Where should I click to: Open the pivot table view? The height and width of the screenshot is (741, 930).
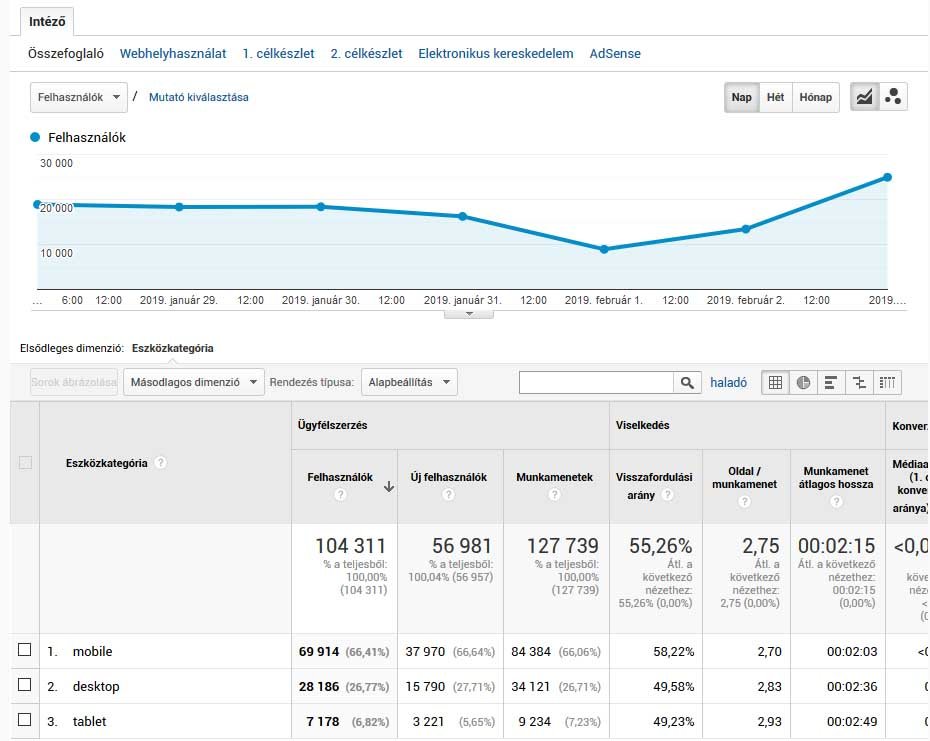click(x=887, y=382)
